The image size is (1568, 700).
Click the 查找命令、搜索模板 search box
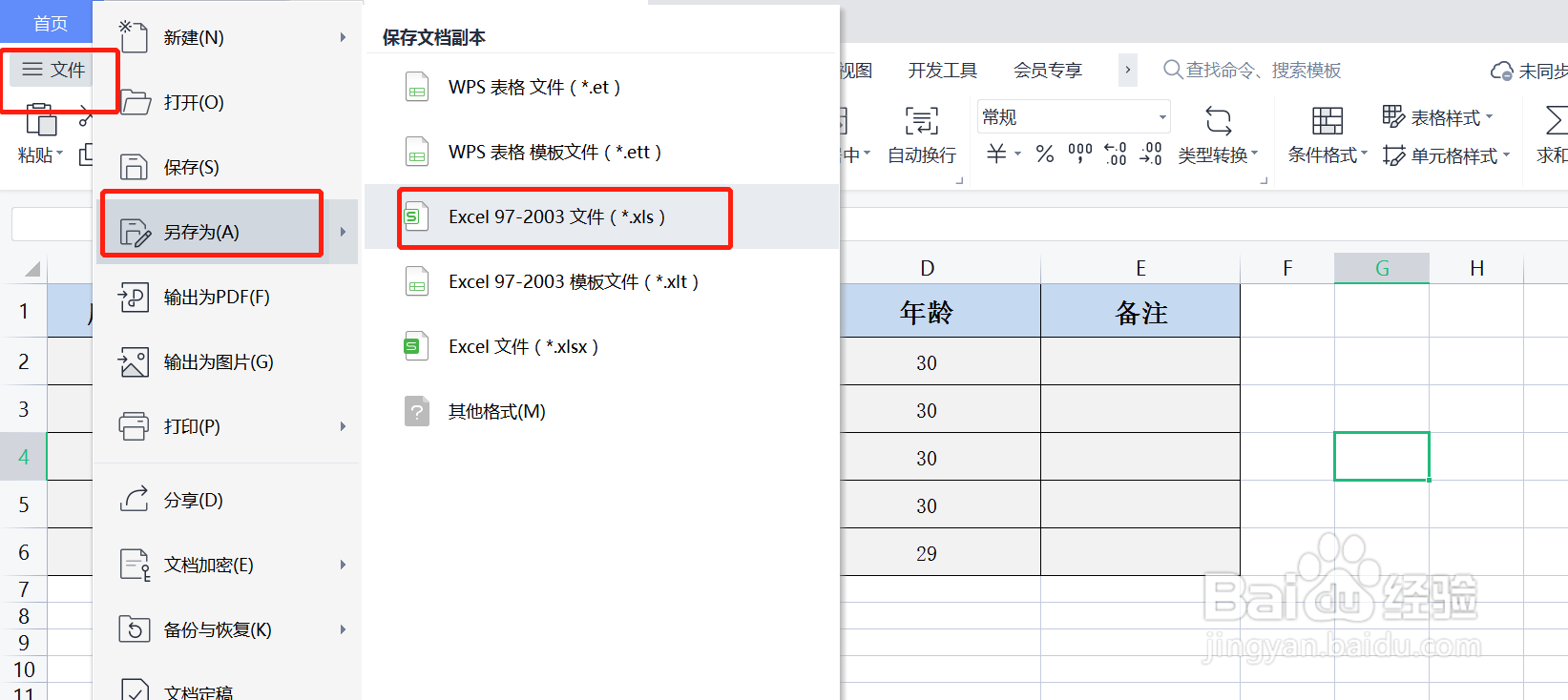[x=1253, y=71]
